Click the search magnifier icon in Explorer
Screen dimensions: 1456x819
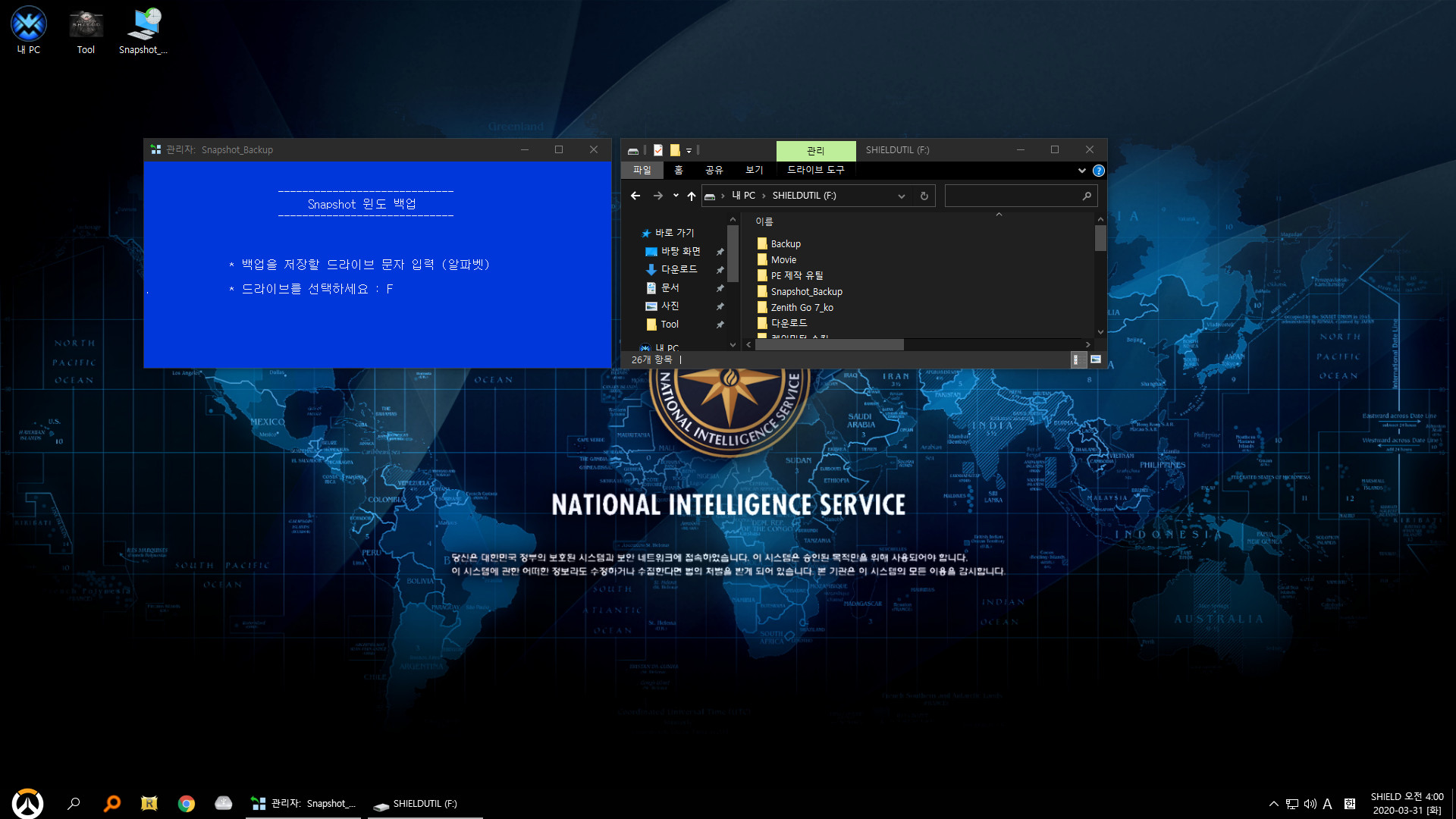1087,196
